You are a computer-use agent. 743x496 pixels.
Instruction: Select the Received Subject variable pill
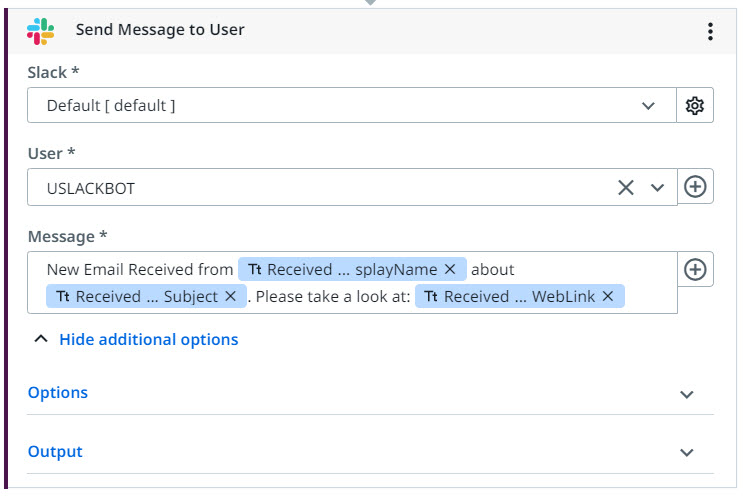[x=146, y=296]
